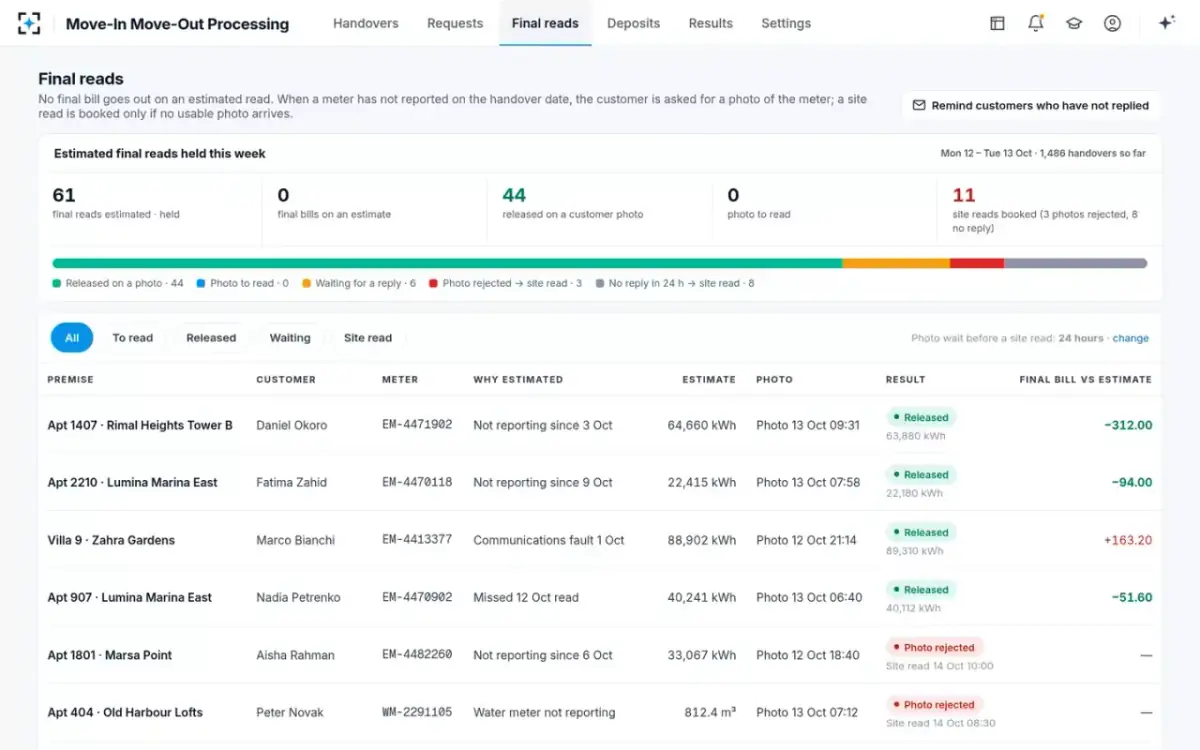Select customer Fatima Zahid

click(x=294, y=482)
